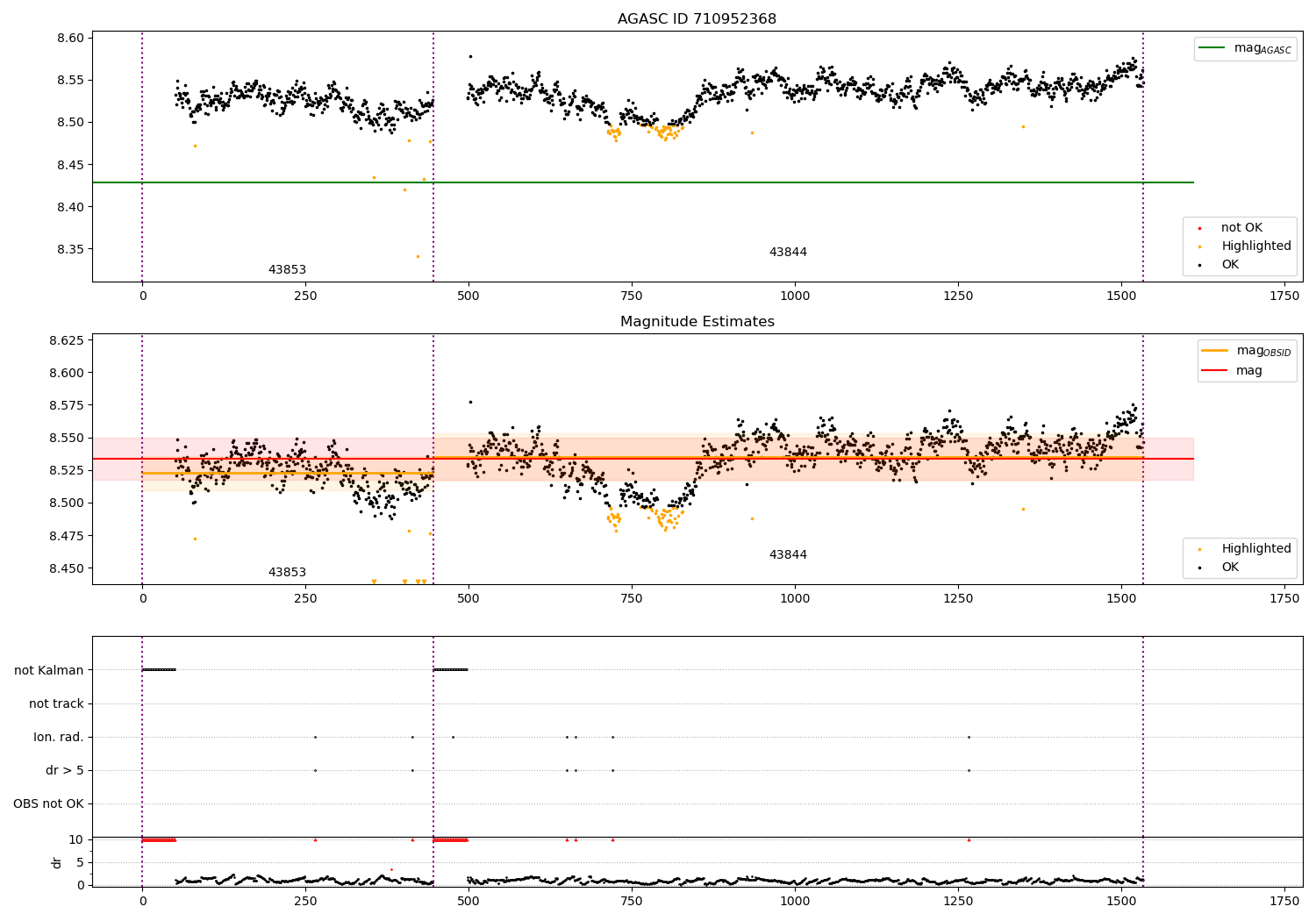
Task: Click the '43853' observation label in the top plot
Action: tap(287, 270)
